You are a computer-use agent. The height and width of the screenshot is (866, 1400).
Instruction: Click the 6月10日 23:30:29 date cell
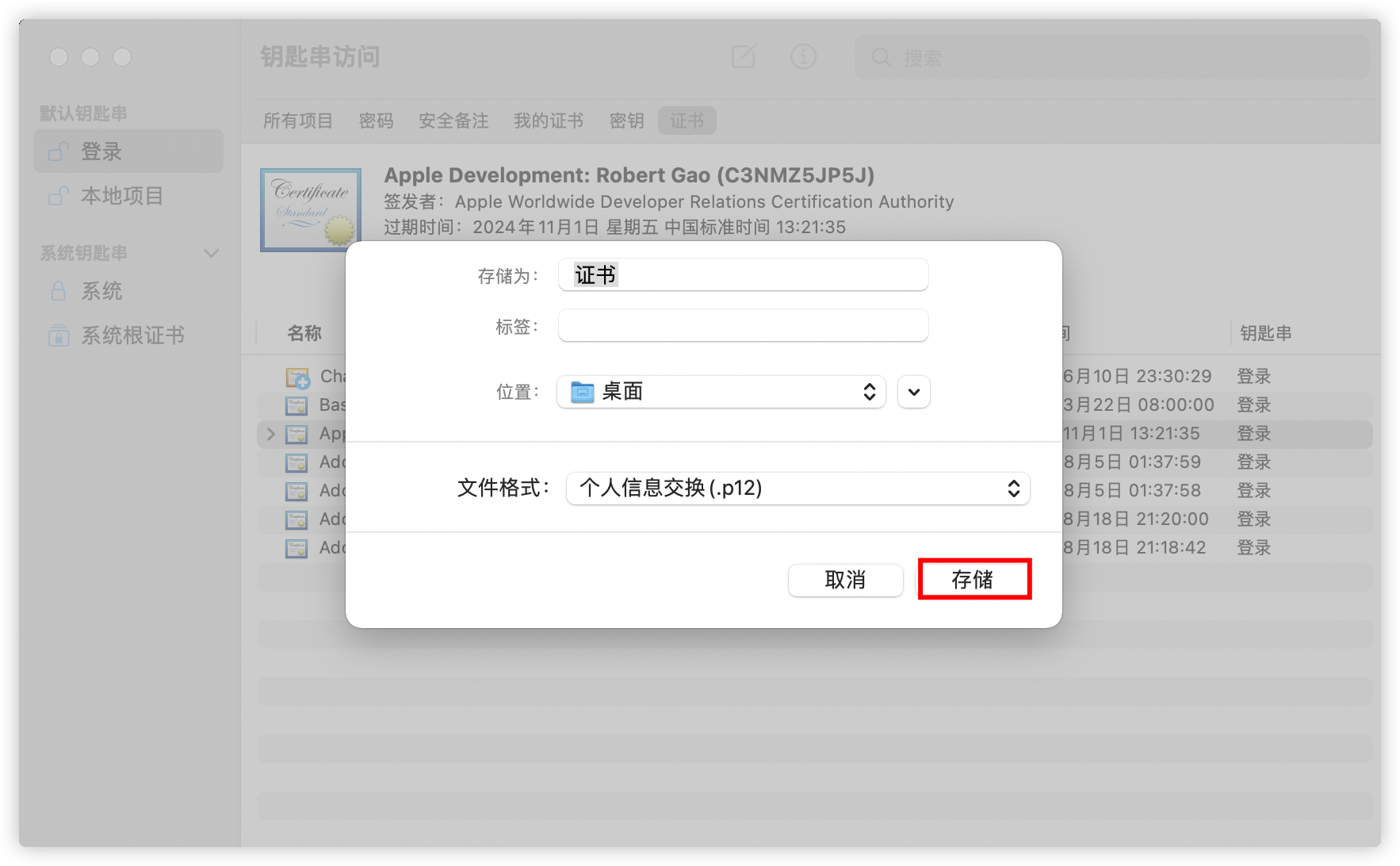[x=1137, y=377]
